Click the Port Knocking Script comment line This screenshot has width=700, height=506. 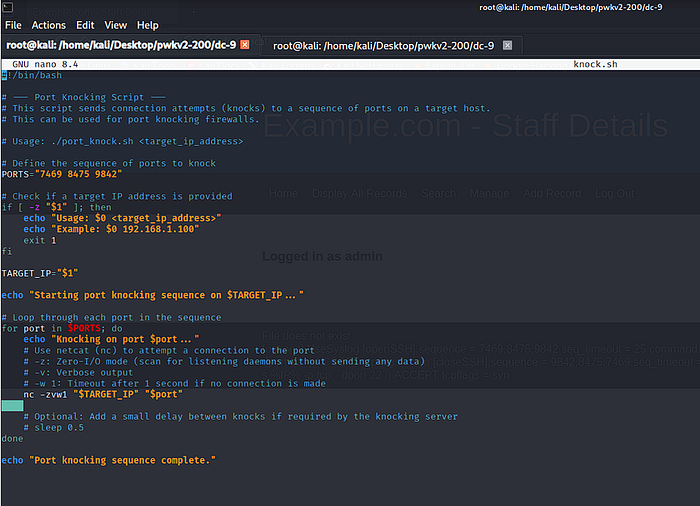tap(83, 97)
